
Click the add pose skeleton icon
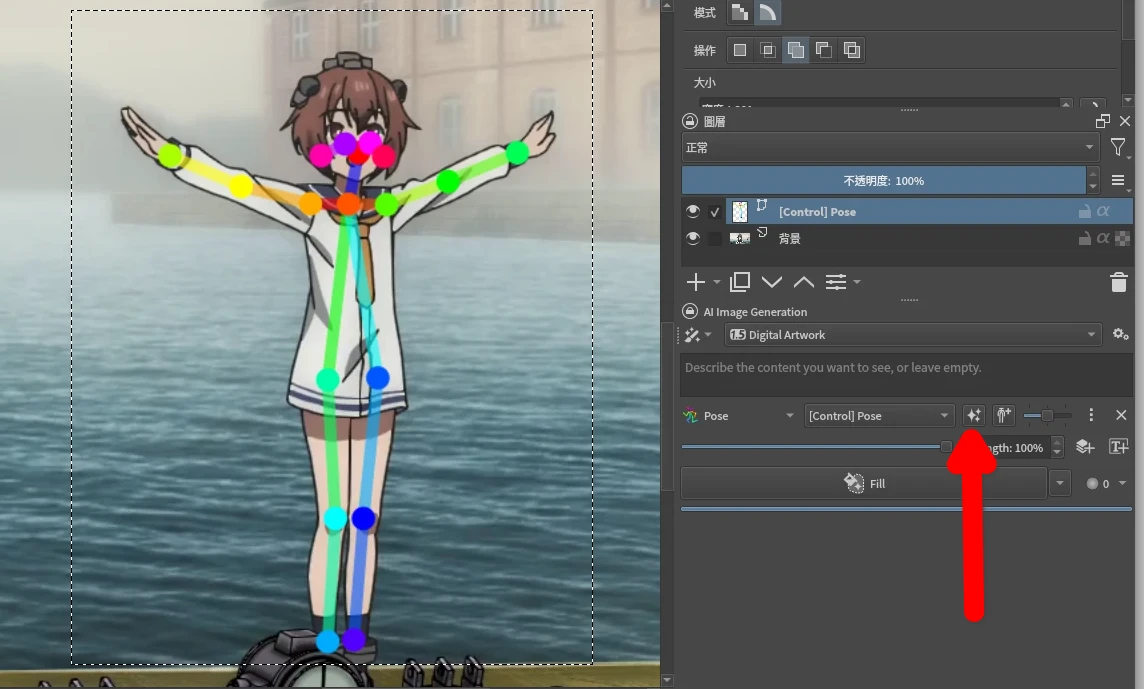point(1003,416)
